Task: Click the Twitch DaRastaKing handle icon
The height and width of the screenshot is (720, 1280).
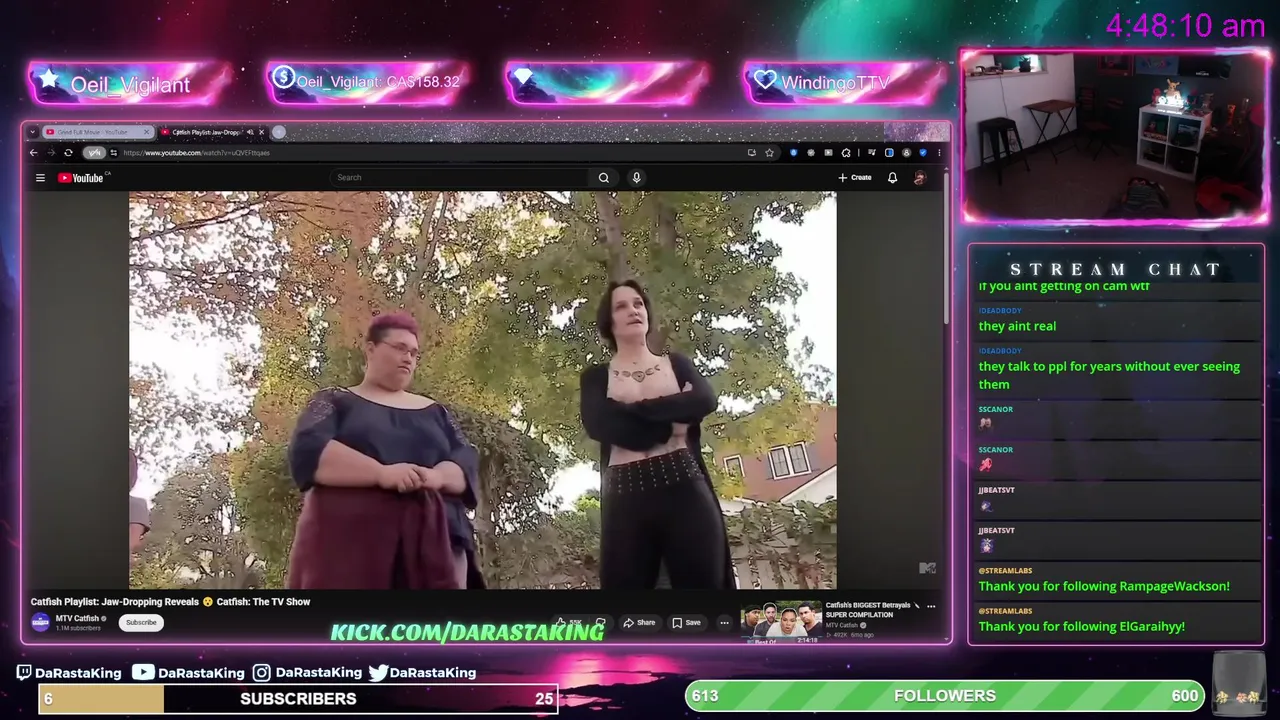Action: 24,672
